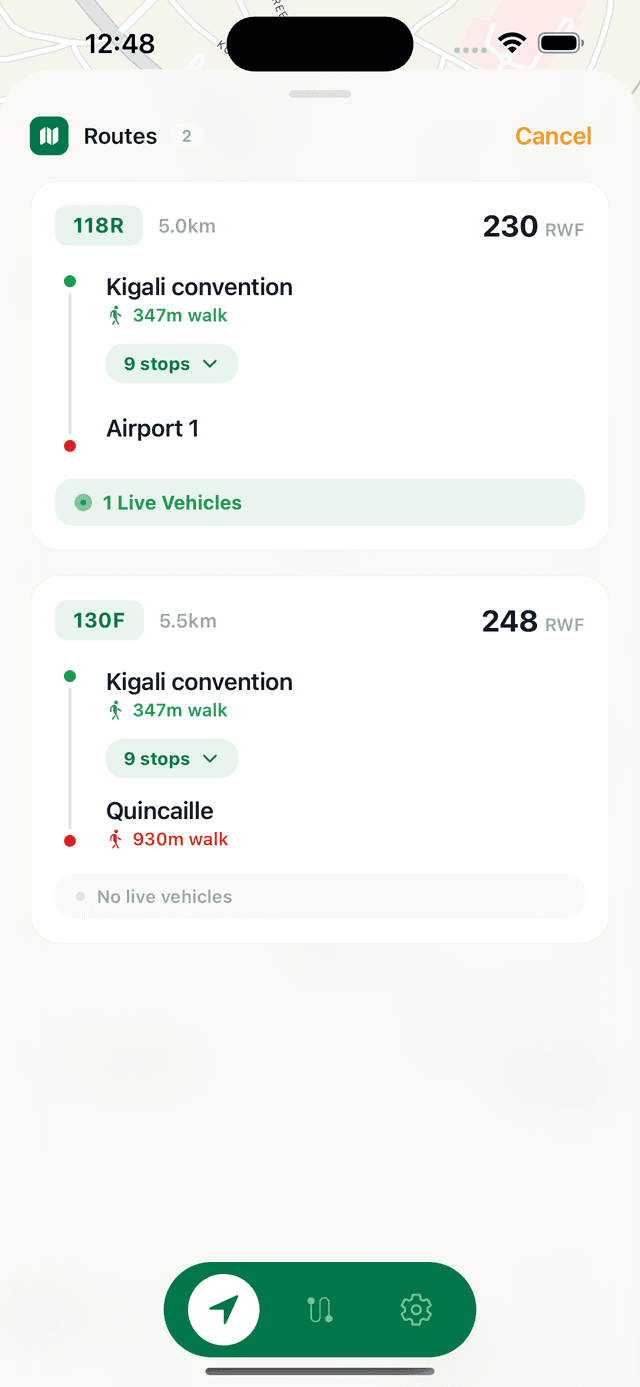The width and height of the screenshot is (640, 1387).
Task: Tap walking icon in the 130F route card
Action: pos(116,711)
